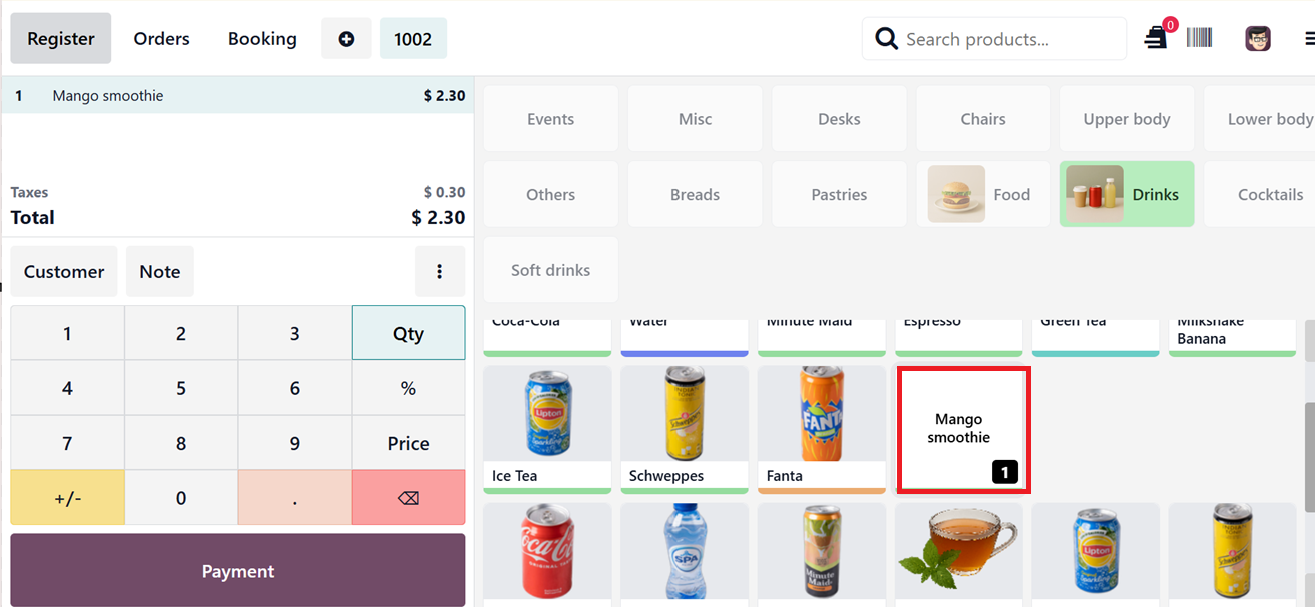Switch numpad to Price mode

point(408,443)
